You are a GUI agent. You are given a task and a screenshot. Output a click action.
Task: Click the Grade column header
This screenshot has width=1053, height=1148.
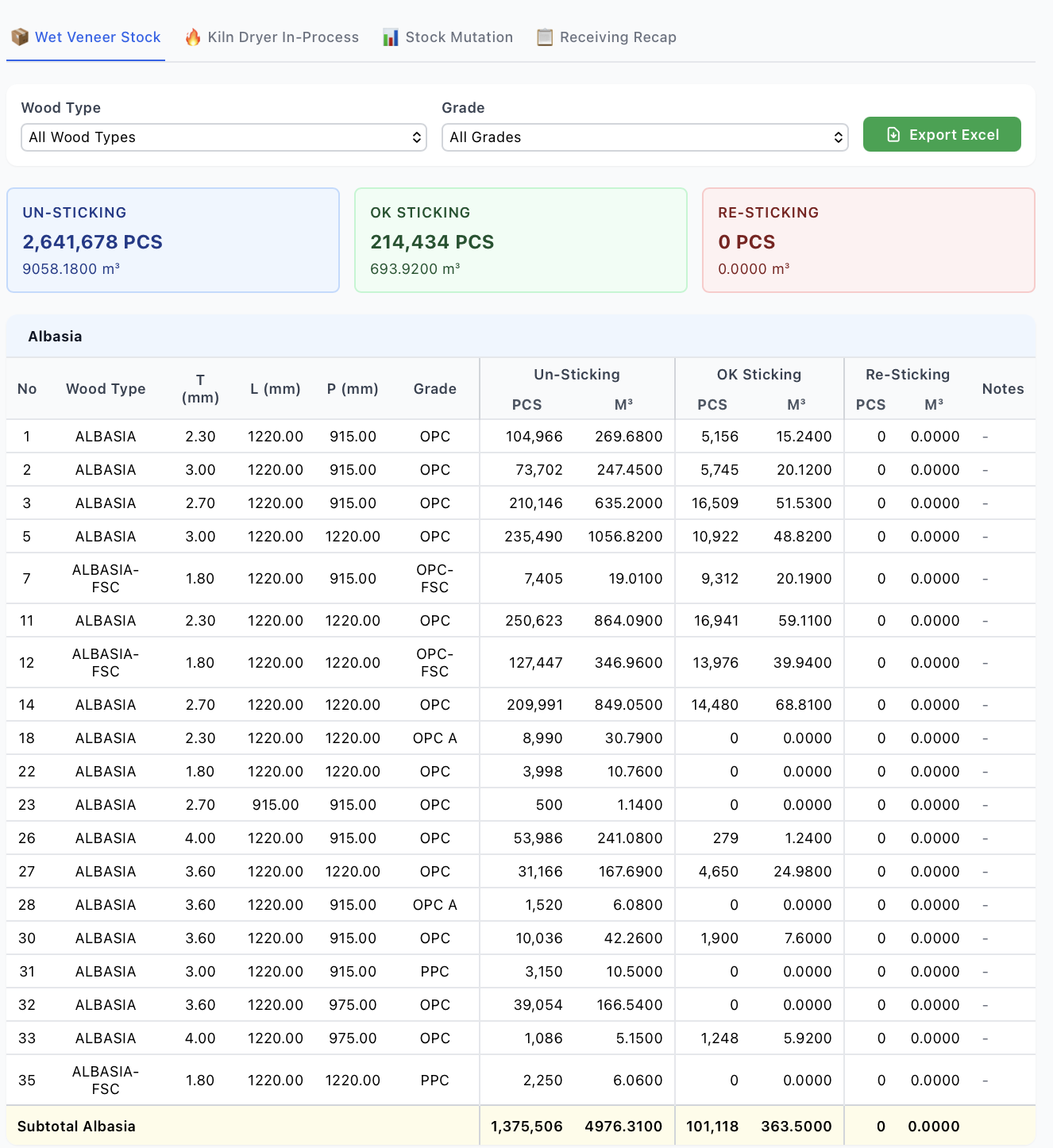coord(434,389)
